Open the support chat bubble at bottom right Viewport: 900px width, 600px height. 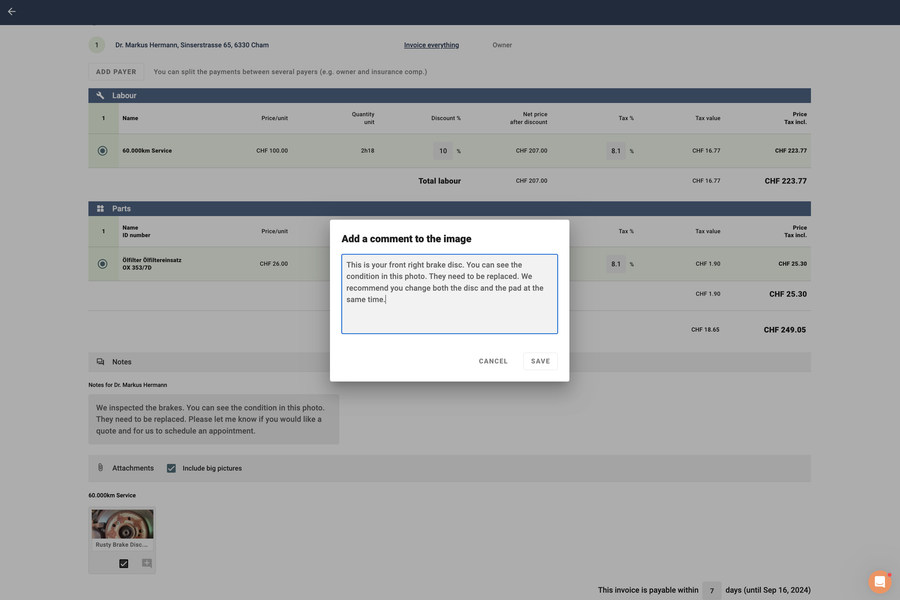[879, 581]
